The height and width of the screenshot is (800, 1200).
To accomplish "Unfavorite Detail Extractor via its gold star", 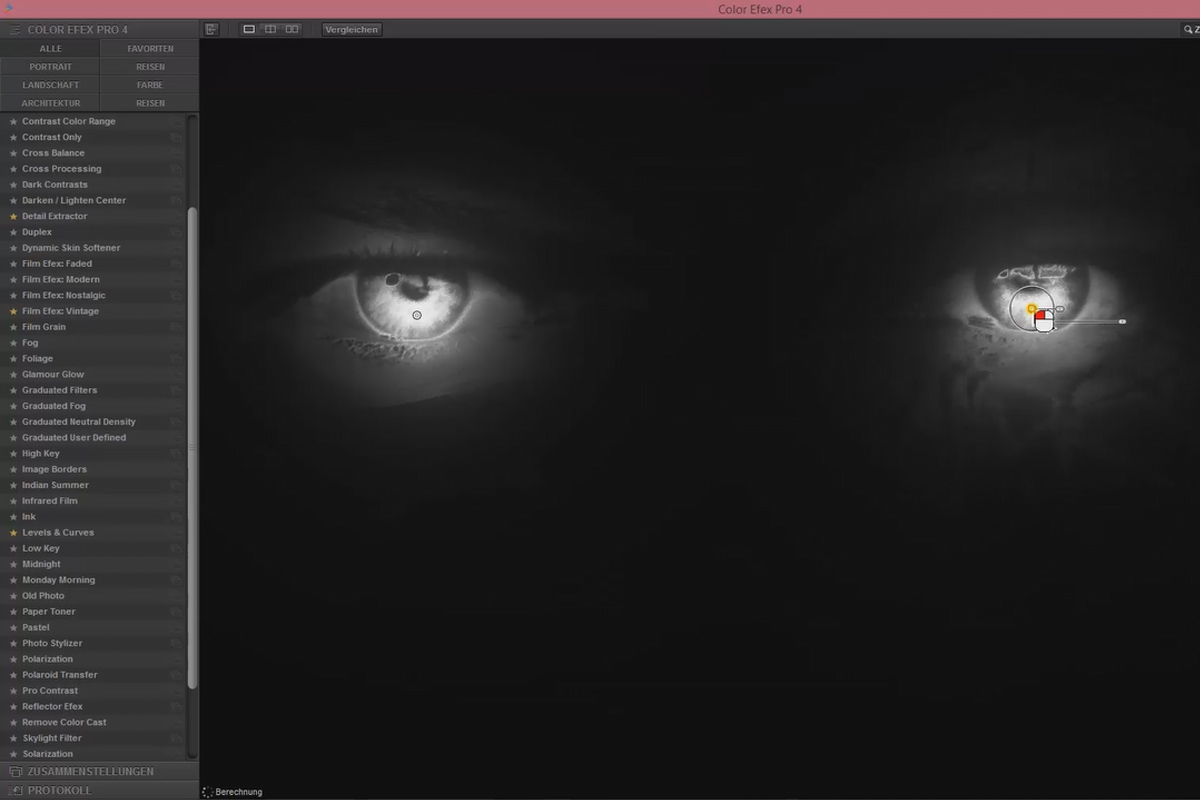I will click(13, 216).
